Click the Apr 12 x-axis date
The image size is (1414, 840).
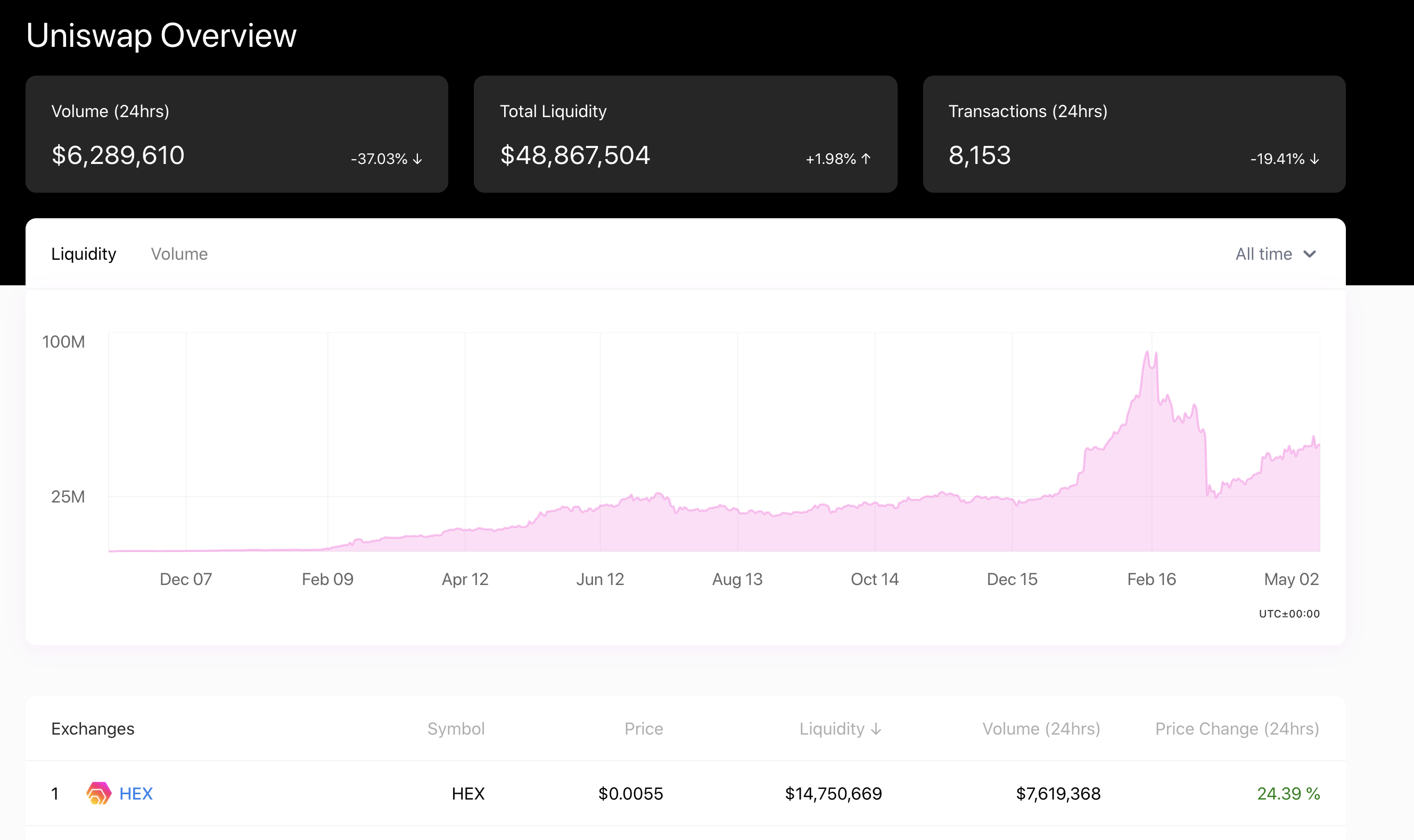(465, 580)
